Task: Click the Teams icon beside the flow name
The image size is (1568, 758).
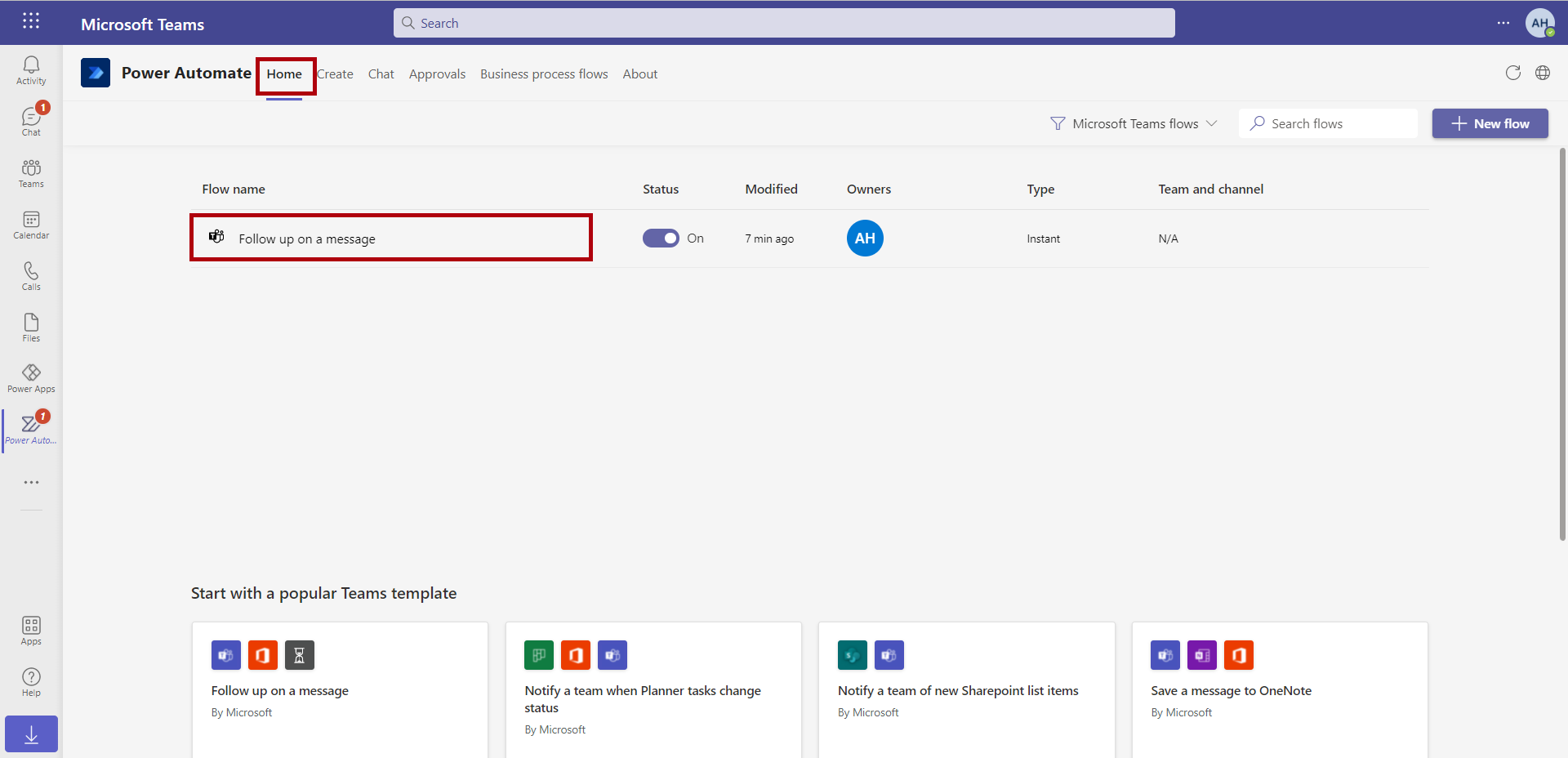Action: 216,237
